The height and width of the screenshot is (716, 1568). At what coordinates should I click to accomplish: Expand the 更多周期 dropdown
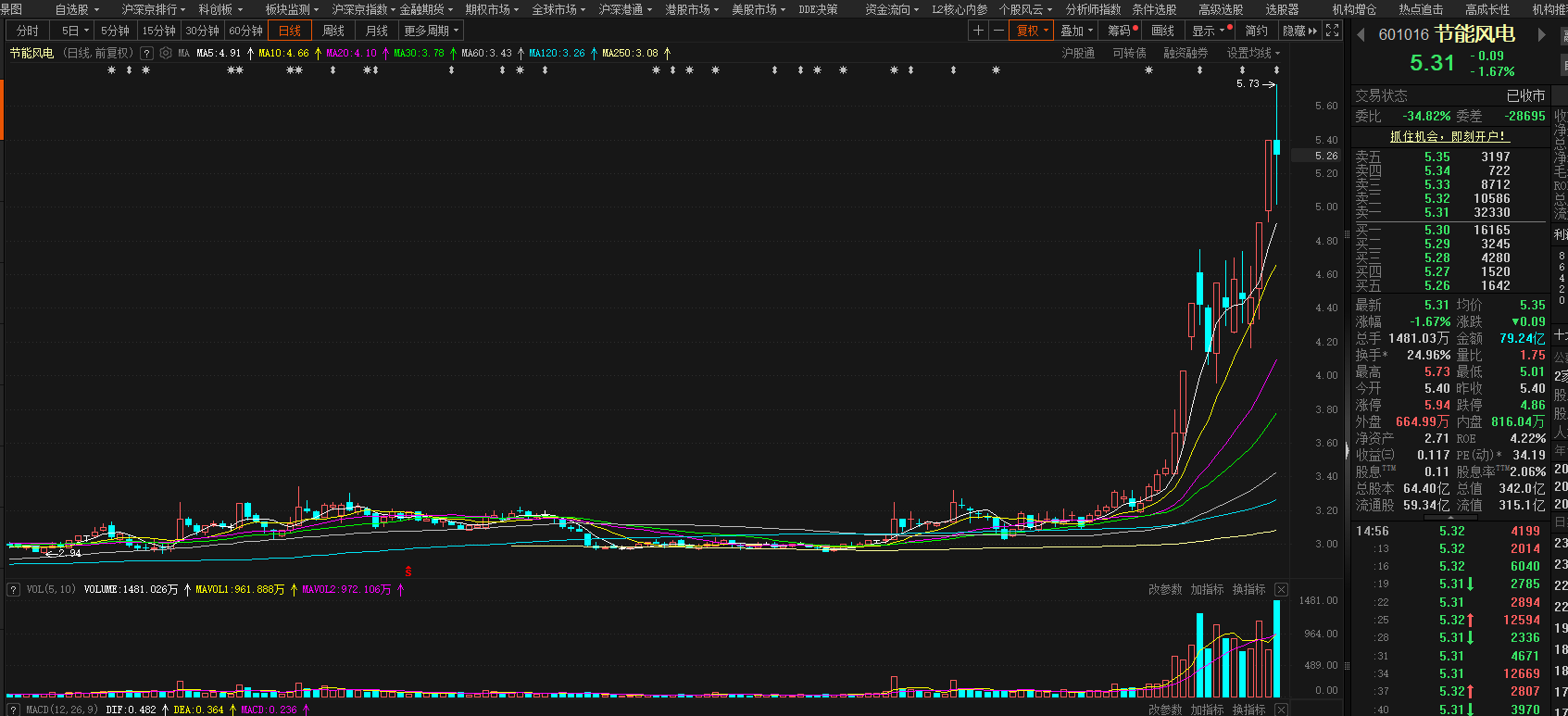[432, 31]
